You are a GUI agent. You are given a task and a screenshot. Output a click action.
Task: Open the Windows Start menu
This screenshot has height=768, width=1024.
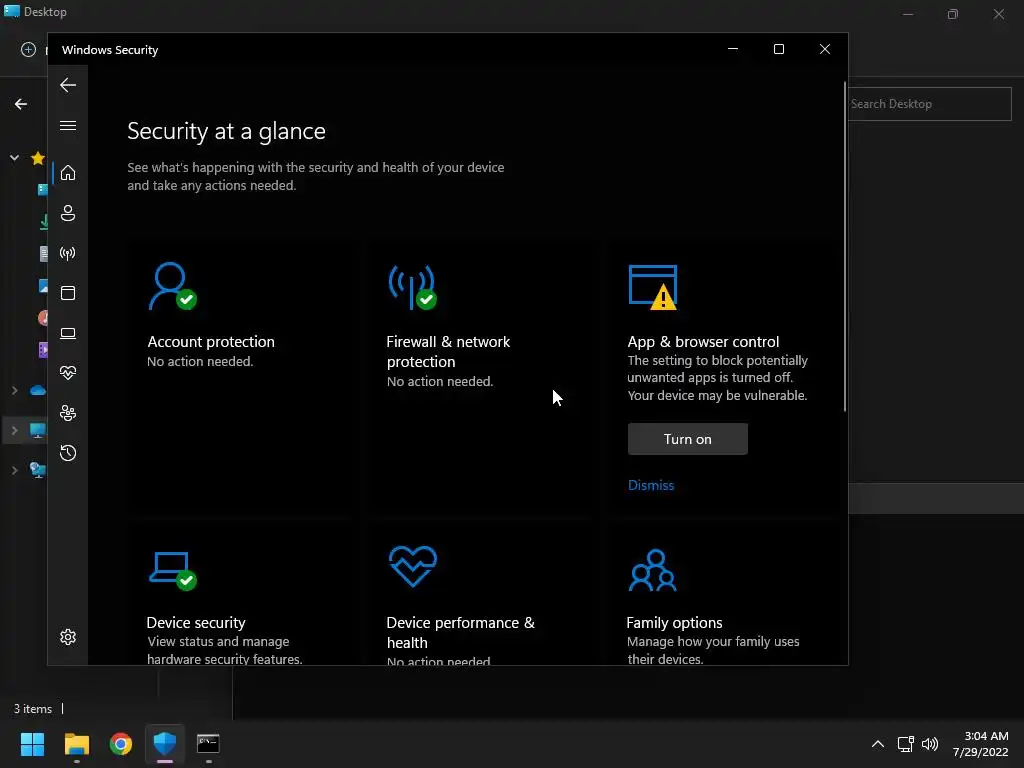[x=32, y=744]
